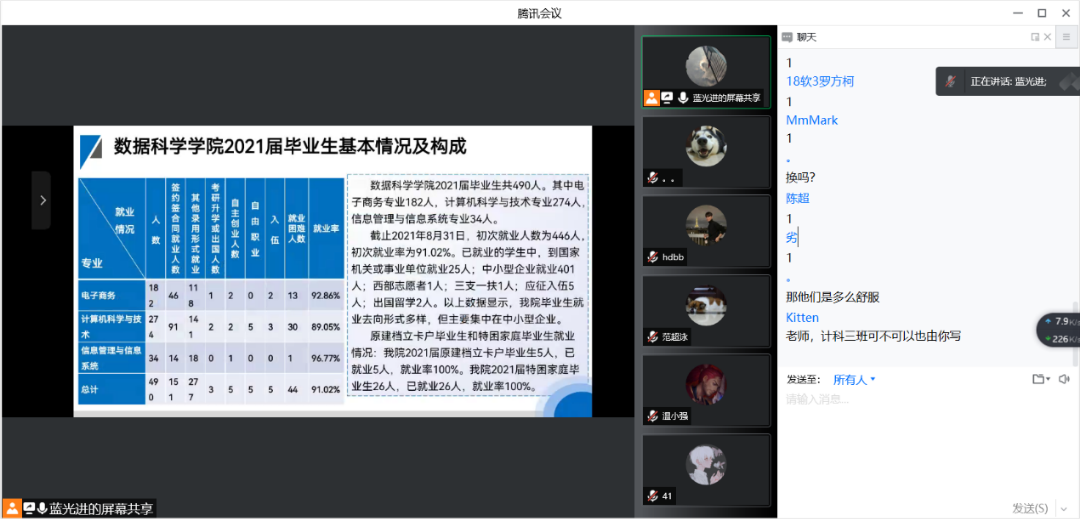The width and height of the screenshot is (1080, 519).
Task: Click the muted mic icon on hdbb tile
Action: tap(652, 257)
